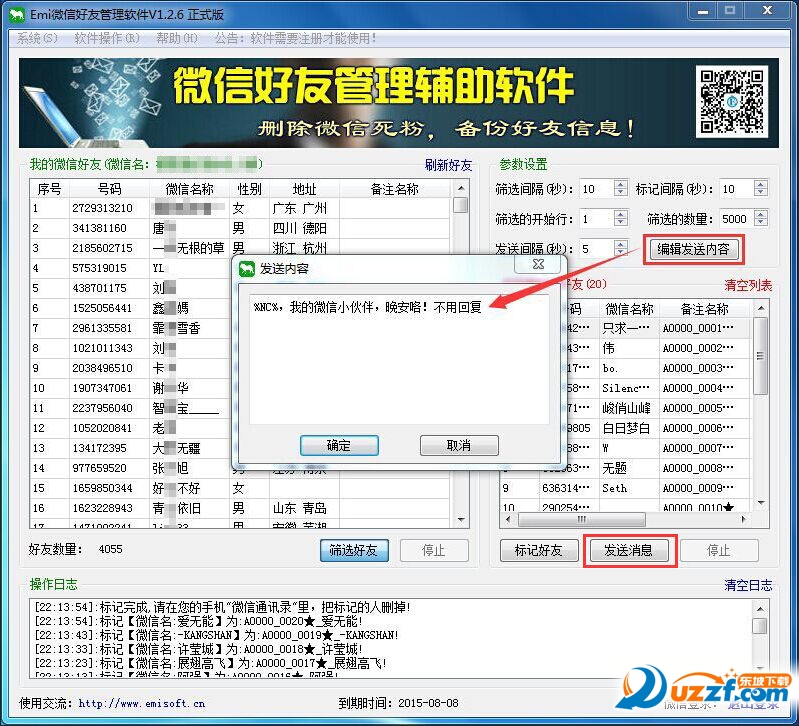Open the http://www.emisoft.cn link

click(142, 704)
